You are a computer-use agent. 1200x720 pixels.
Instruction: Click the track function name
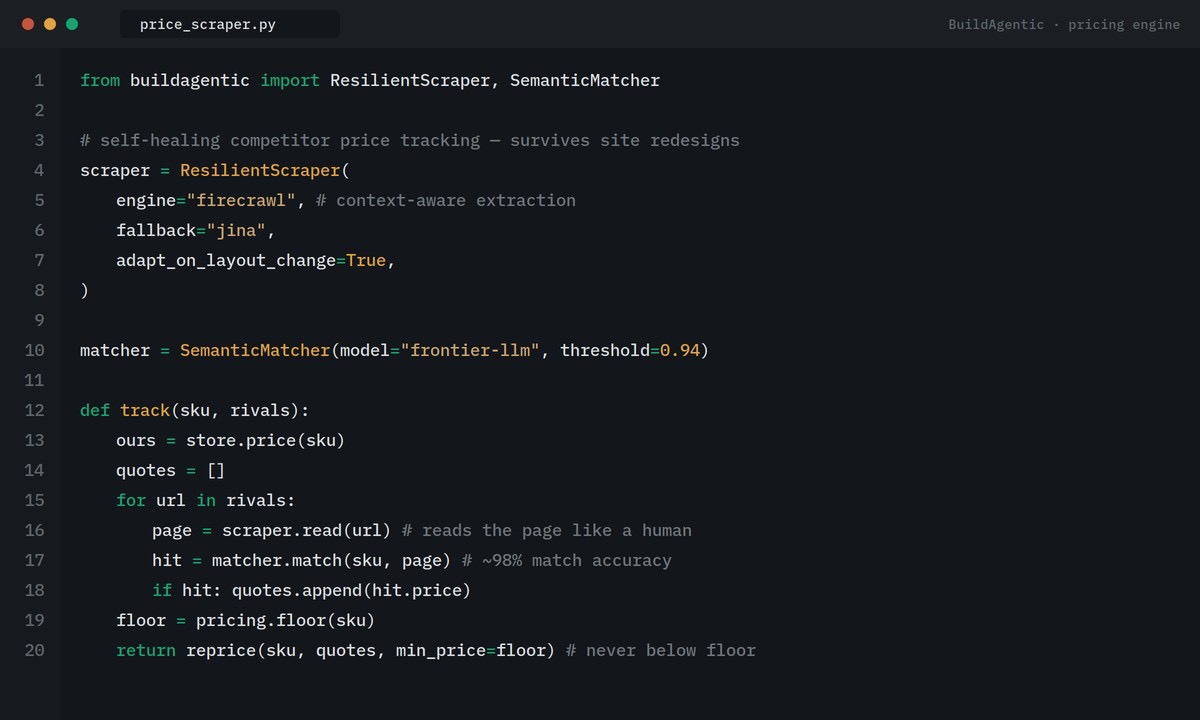point(145,410)
